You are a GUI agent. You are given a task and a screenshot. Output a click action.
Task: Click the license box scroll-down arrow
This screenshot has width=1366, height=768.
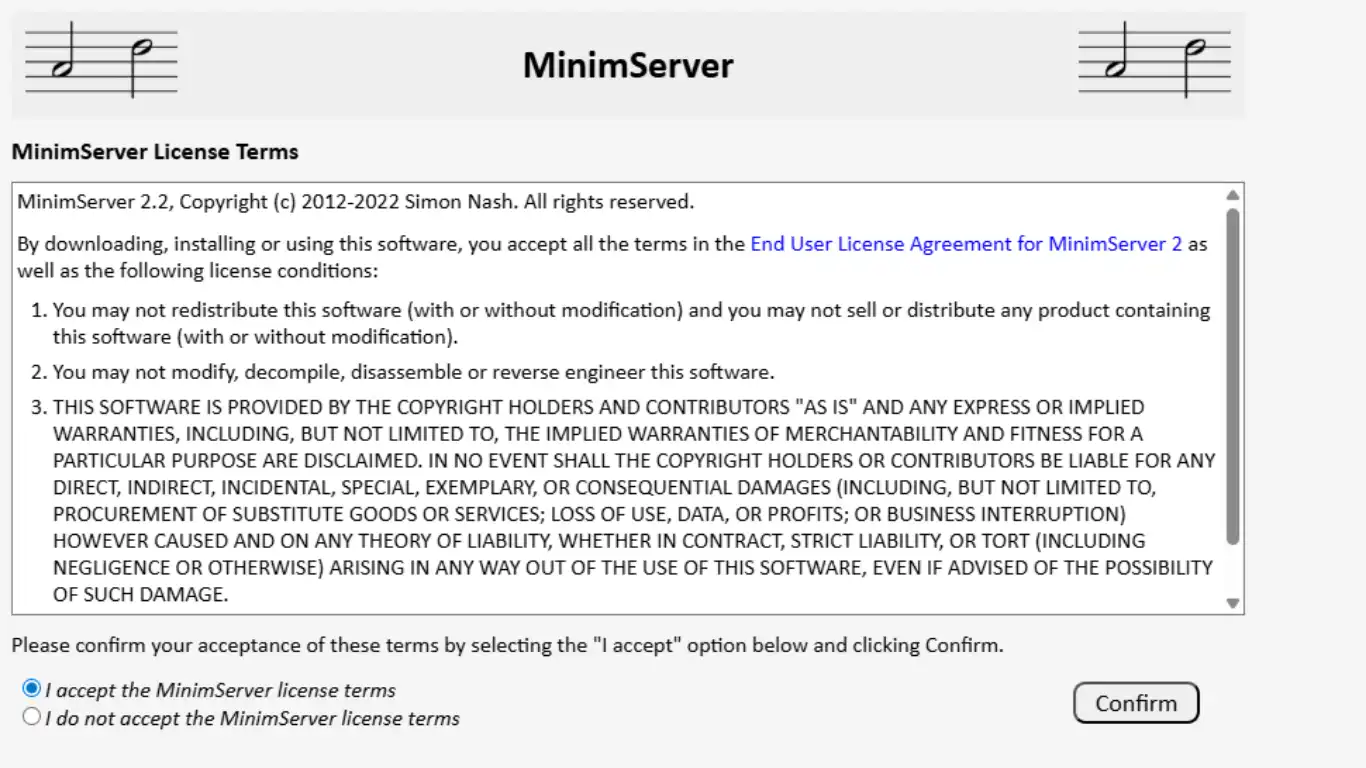pyautogui.click(x=1232, y=603)
